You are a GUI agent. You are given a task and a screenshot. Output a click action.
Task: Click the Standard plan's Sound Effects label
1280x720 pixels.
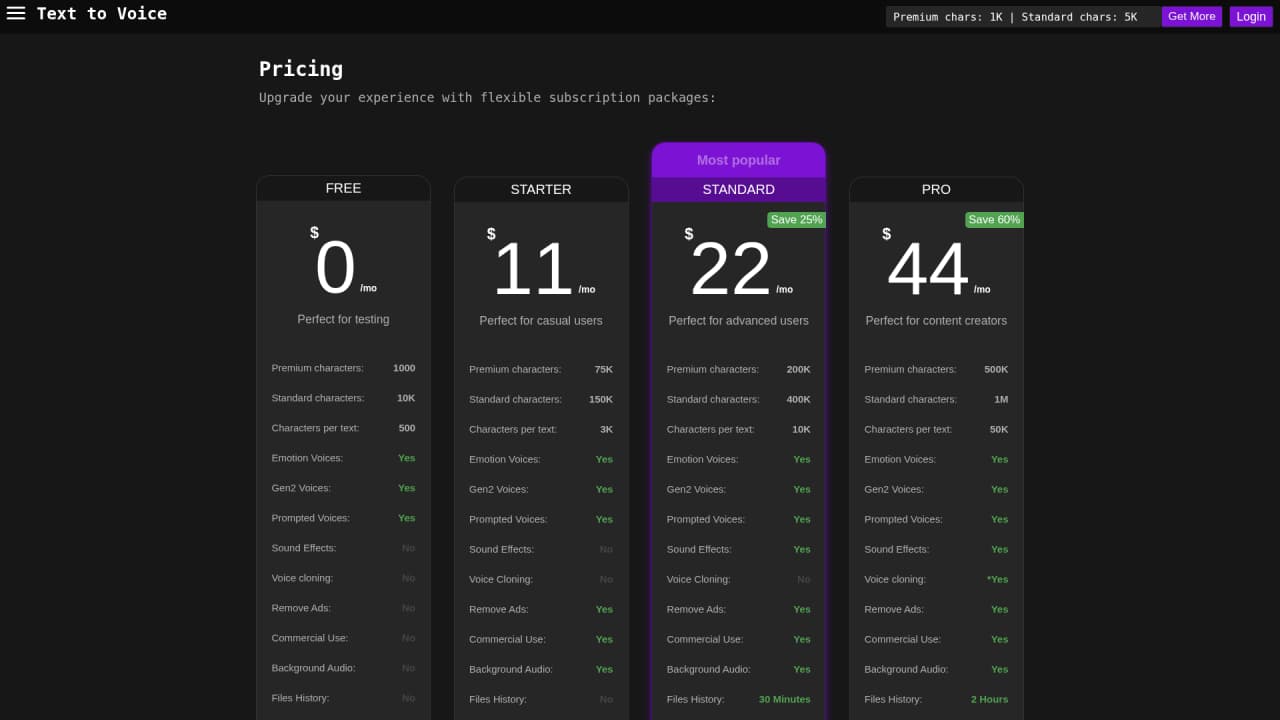pyautogui.click(x=699, y=549)
